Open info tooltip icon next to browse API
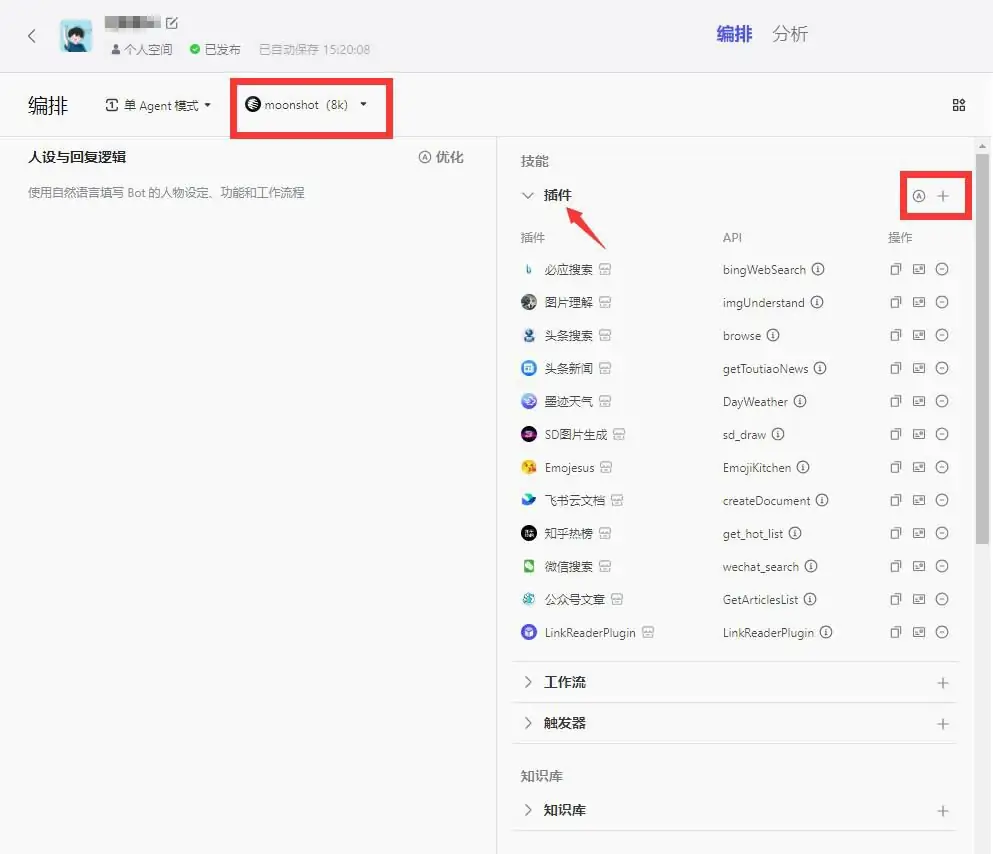This screenshot has width=993, height=854. pos(774,336)
